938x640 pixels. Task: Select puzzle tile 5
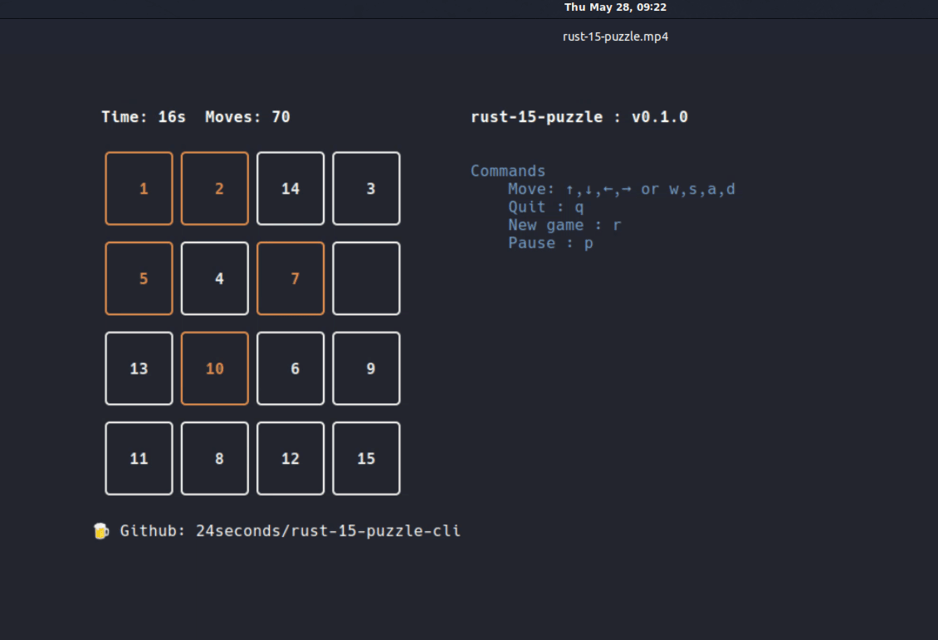138,278
